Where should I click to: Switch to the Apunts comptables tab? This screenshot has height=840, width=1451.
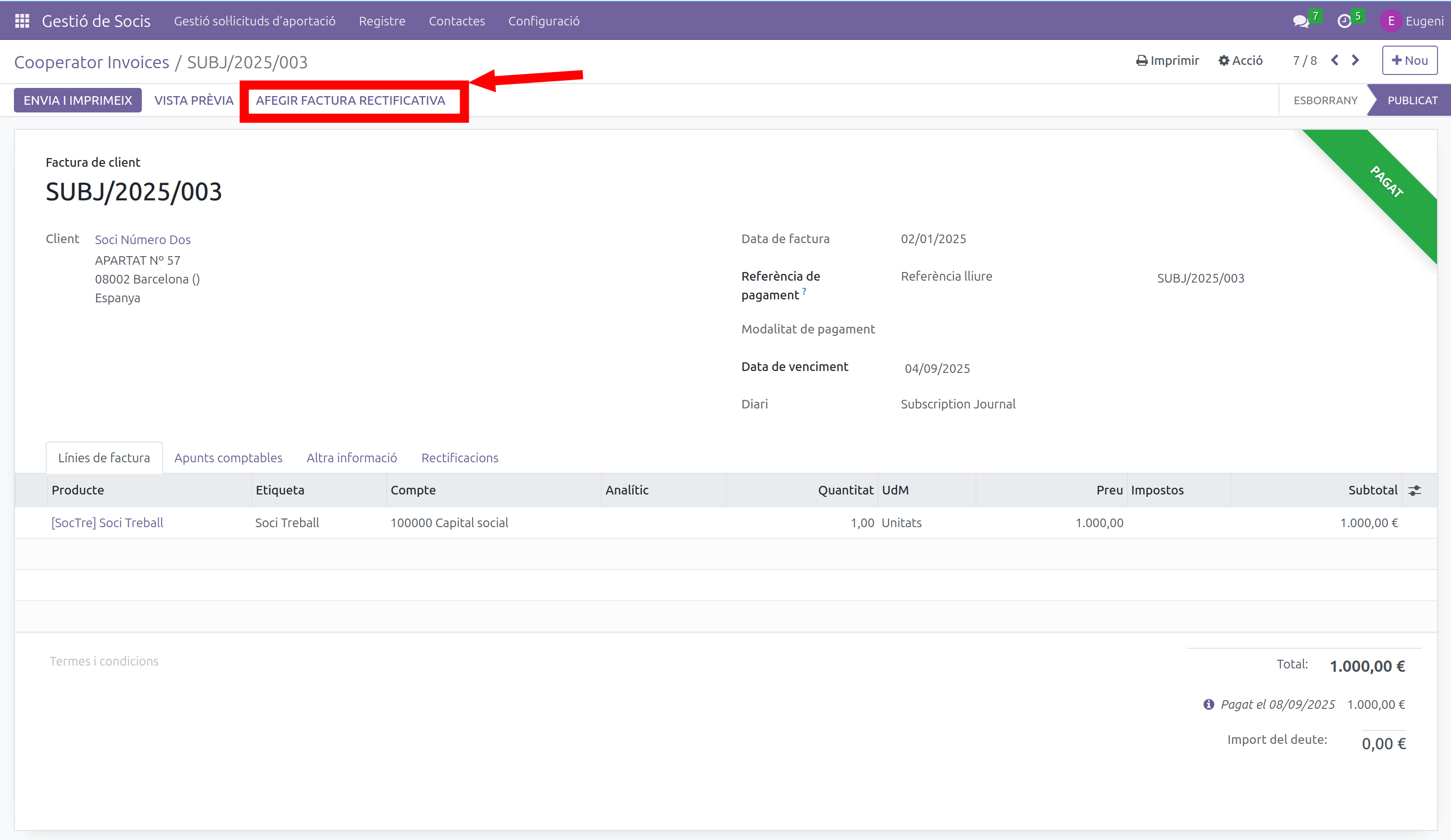coord(228,458)
